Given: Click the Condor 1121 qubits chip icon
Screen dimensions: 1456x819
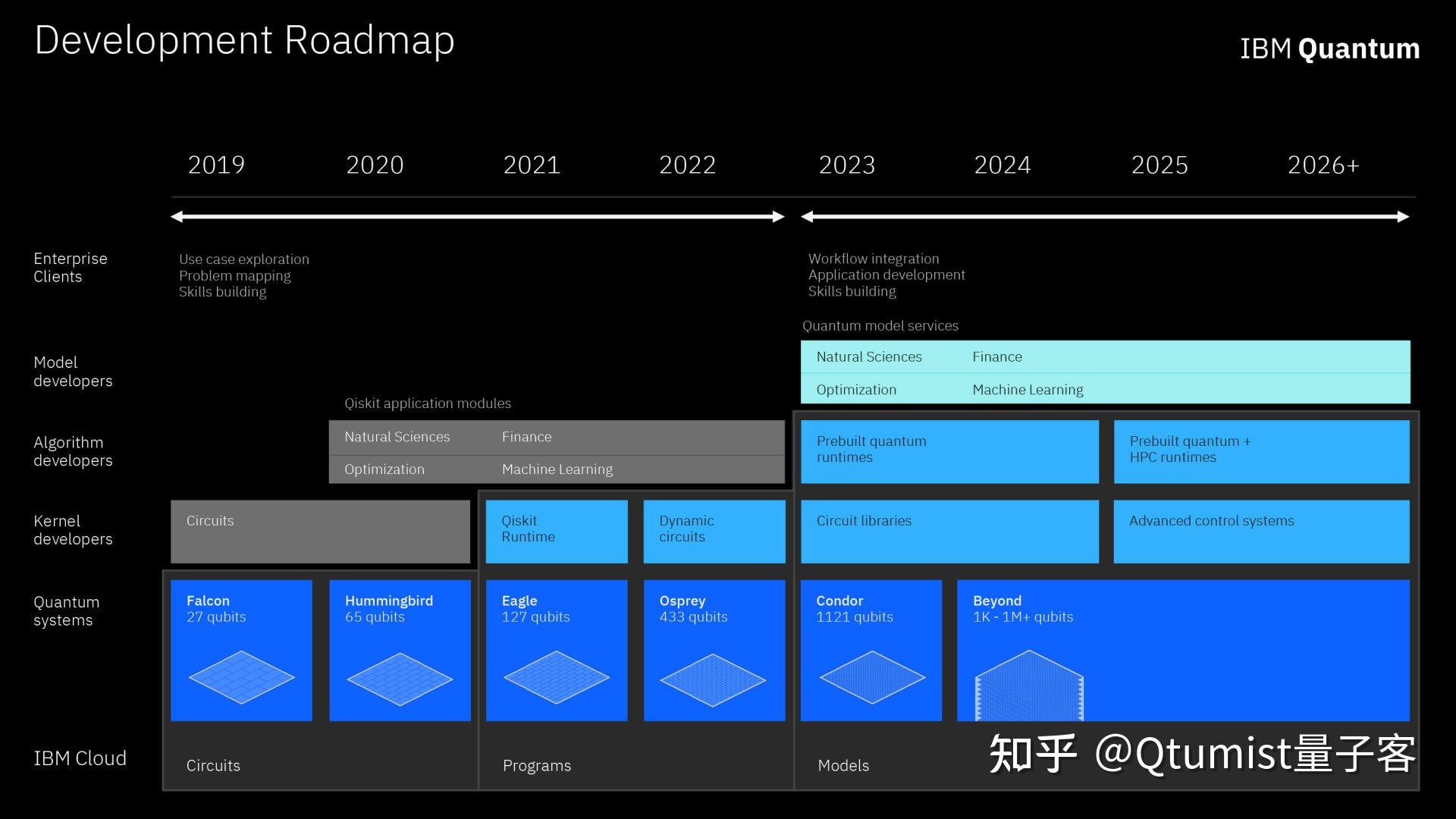Looking at the screenshot, I should (872, 677).
